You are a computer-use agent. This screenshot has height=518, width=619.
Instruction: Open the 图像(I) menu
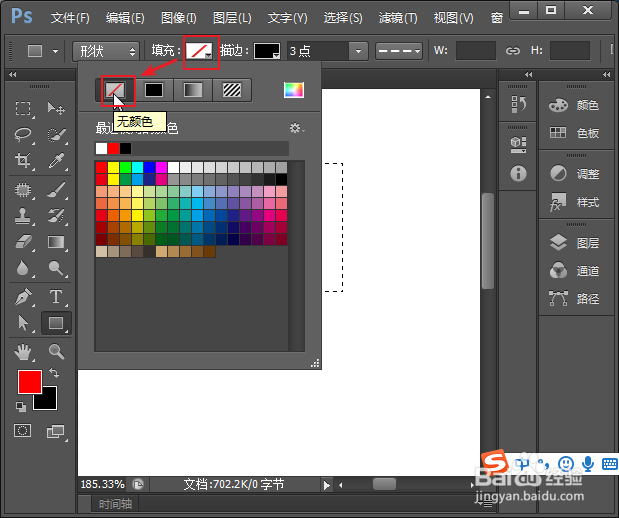point(178,18)
